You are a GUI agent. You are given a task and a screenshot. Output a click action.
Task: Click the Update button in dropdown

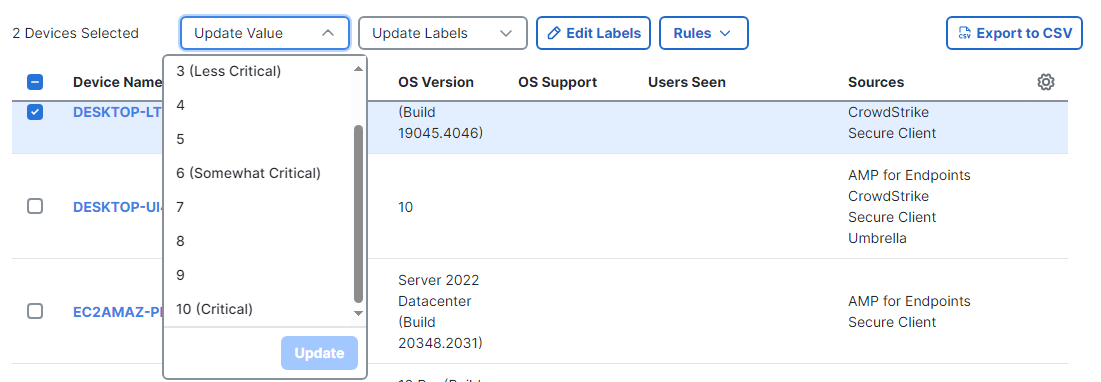pyautogui.click(x=319, y=353)
